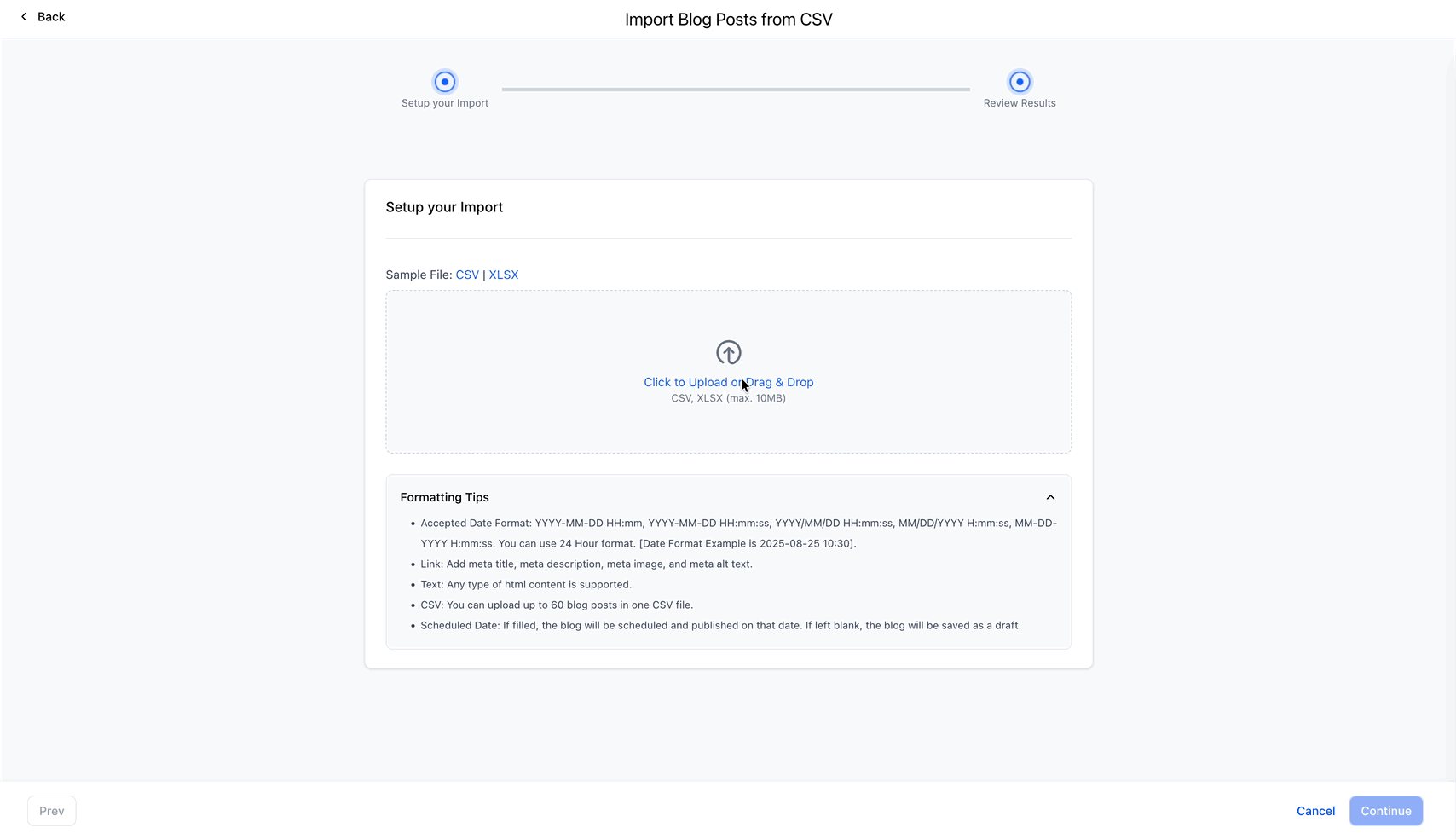Click the Sample File label
Viewport: 1456px width, 839px height.
419,275
